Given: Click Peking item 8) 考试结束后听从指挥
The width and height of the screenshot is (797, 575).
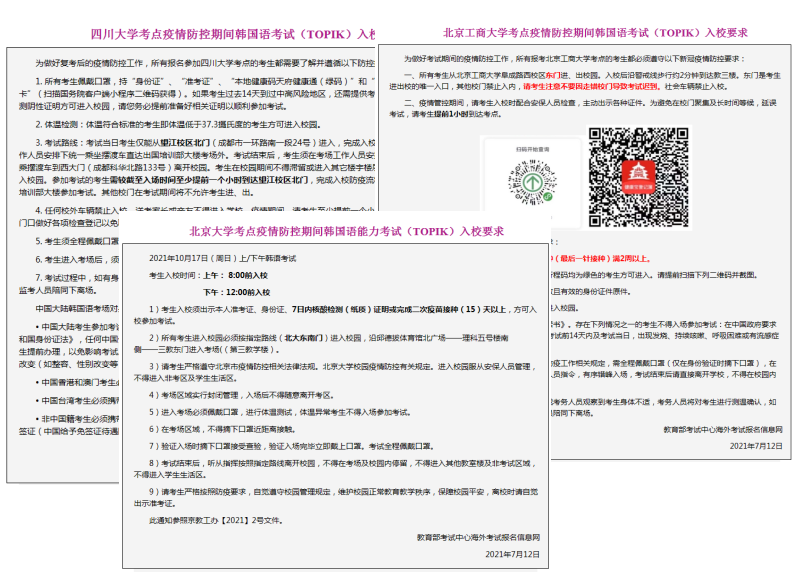Looking at the screenshot, I should [335, 469].
